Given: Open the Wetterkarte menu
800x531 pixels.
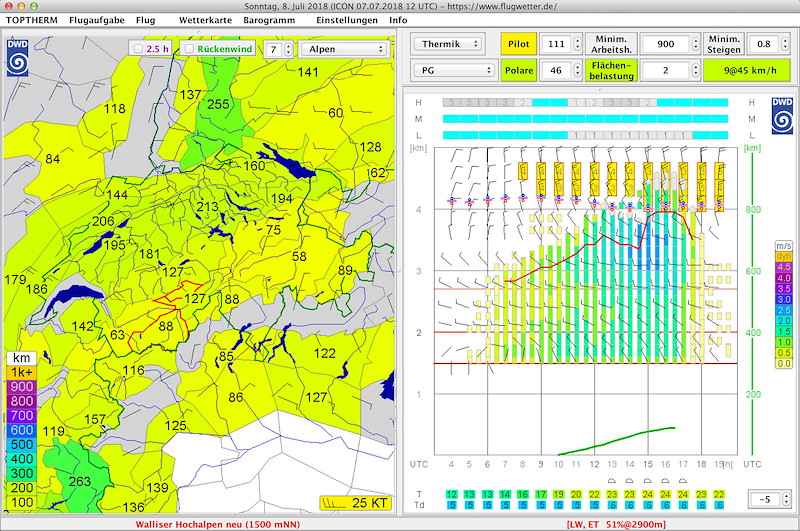Looking at the screenshot, I should [x=205, y=20].
